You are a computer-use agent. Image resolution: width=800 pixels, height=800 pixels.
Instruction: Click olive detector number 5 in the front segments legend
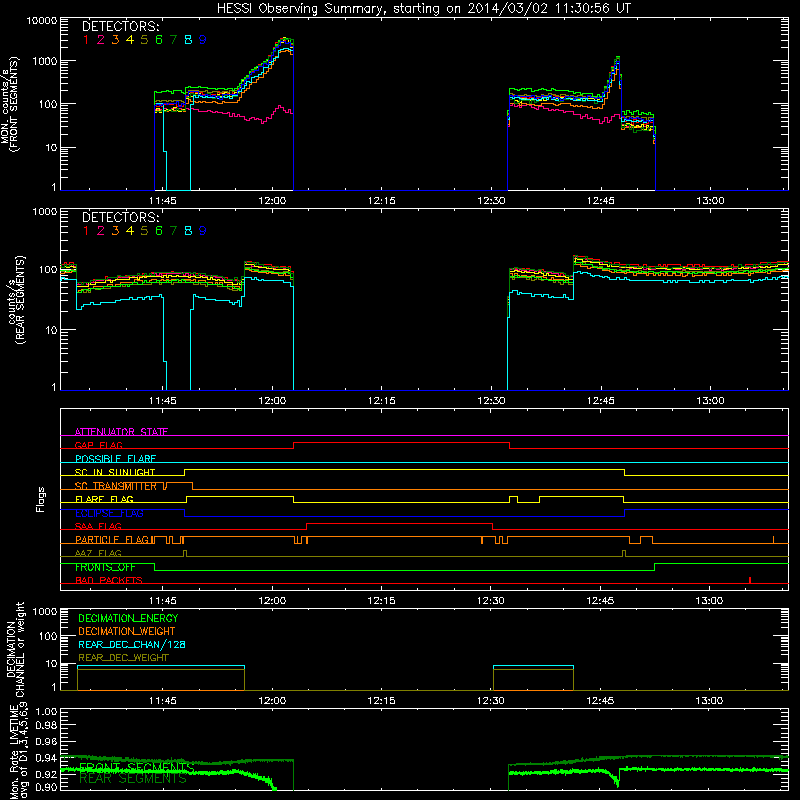[x=144, y=40]
